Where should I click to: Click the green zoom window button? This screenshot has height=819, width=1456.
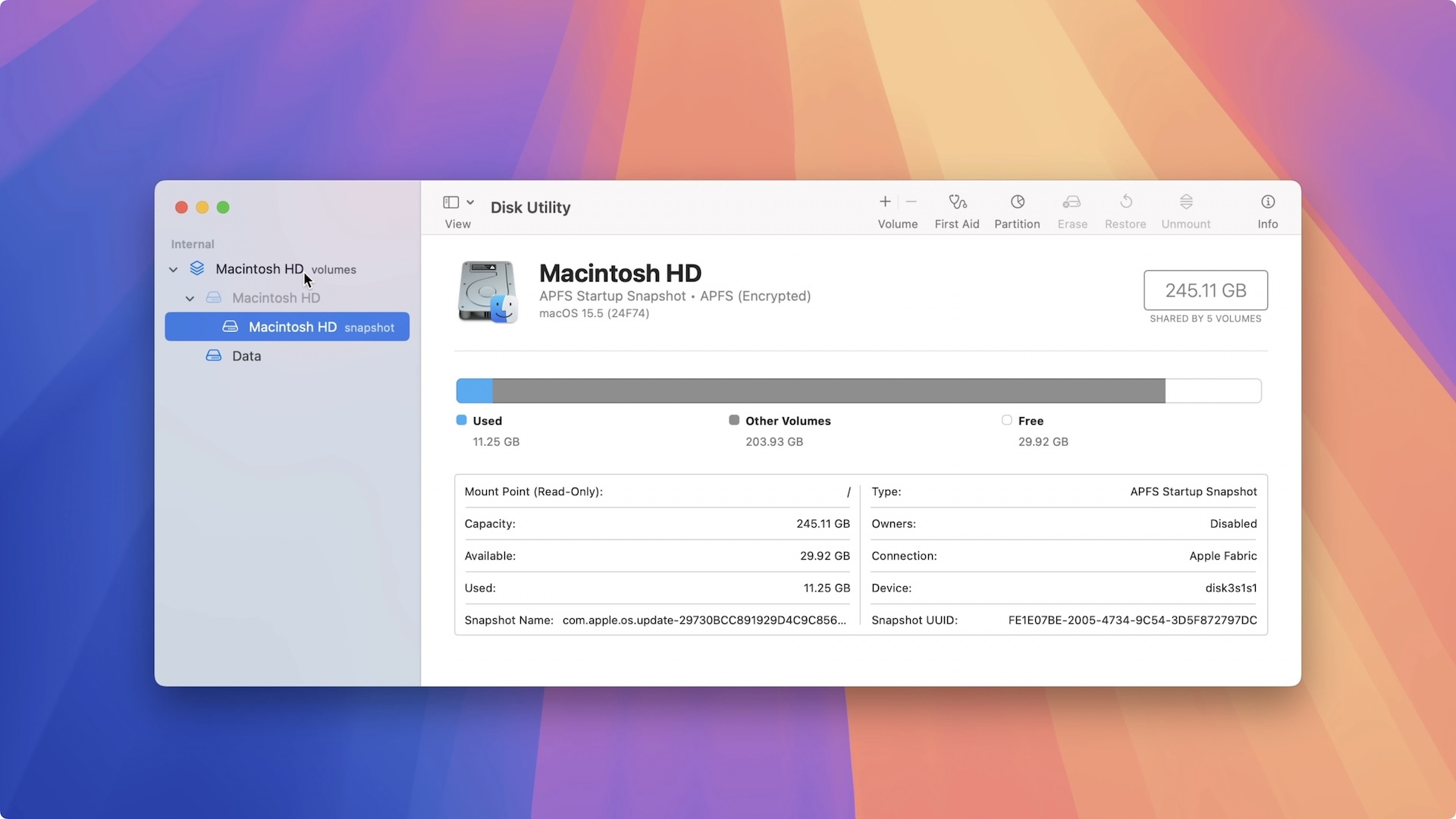223,207
